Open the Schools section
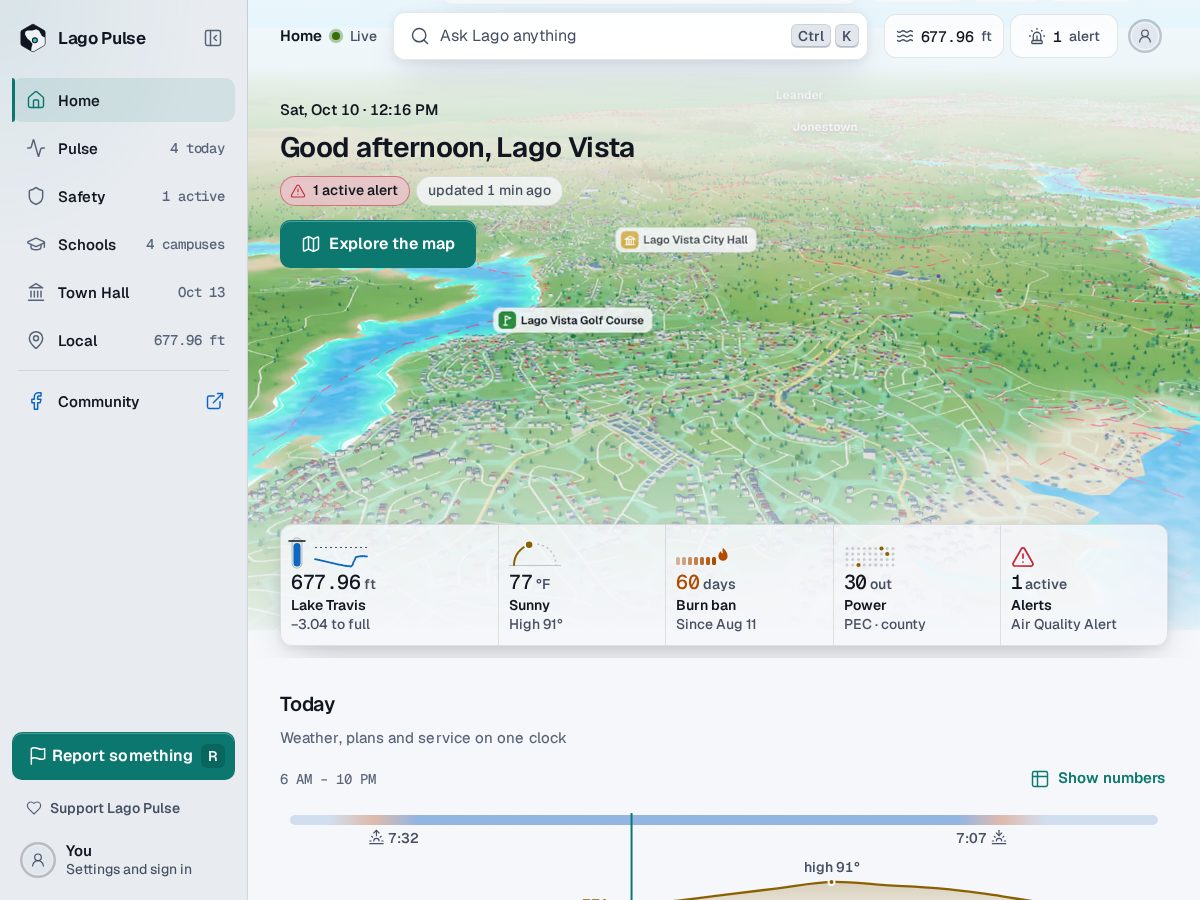 124,244
